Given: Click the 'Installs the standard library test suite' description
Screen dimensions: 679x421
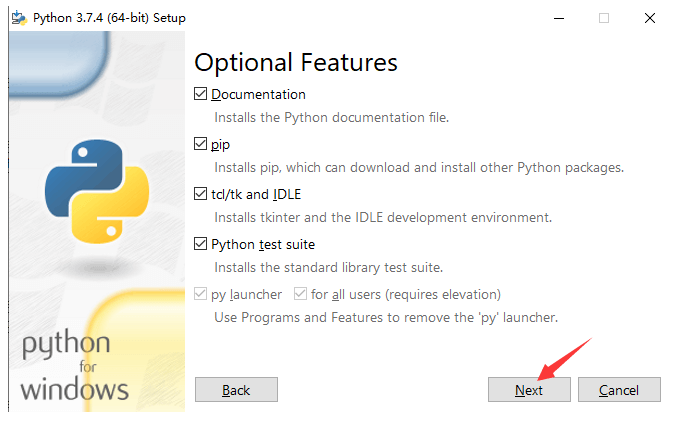Looking at the screenshot, I should click(x=328, y=267).
